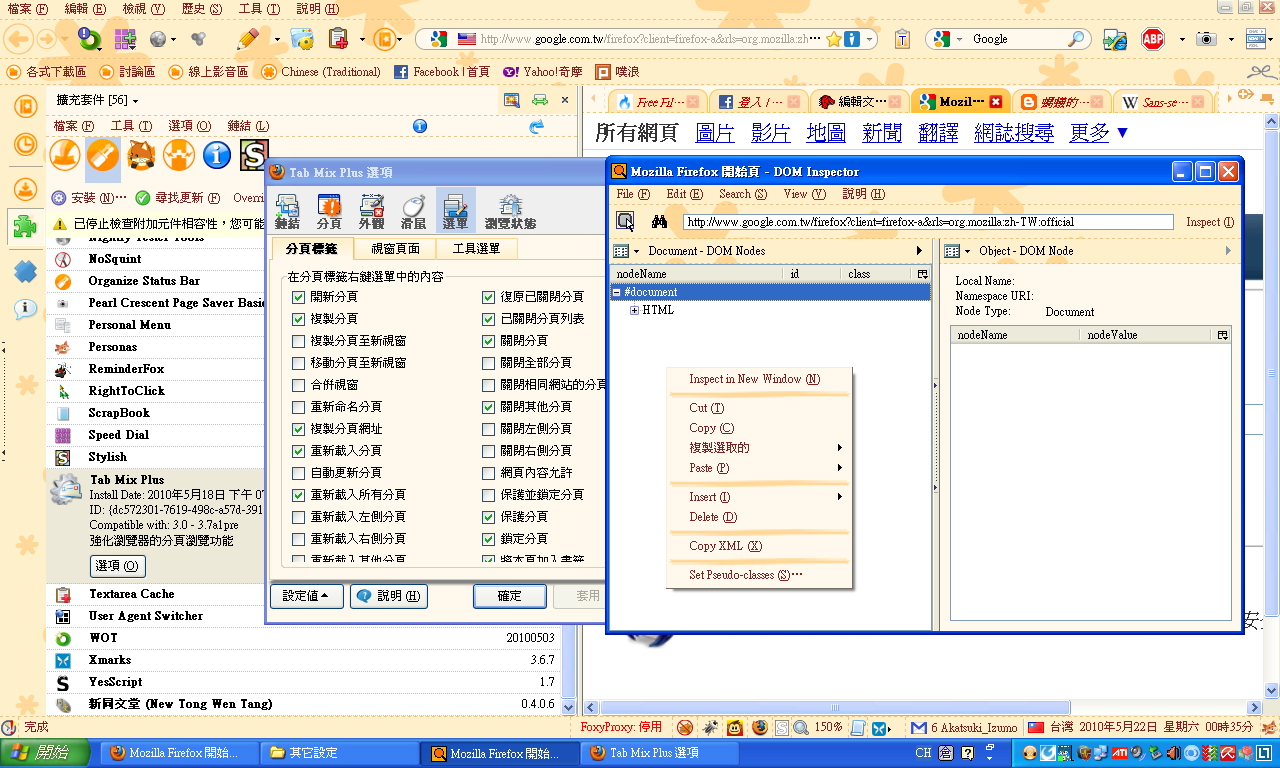Expand the HTML node in DOM tree
Viewport: 1280px width, 768px height.
pos(635,311)
